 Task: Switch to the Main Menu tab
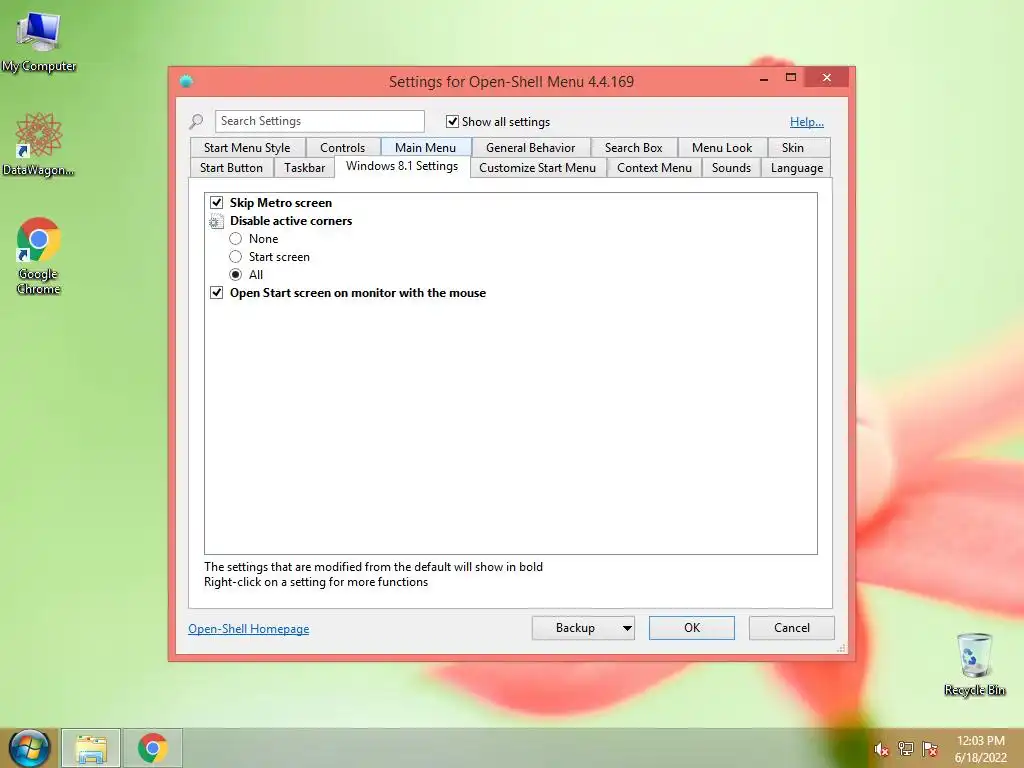point(425,148)
